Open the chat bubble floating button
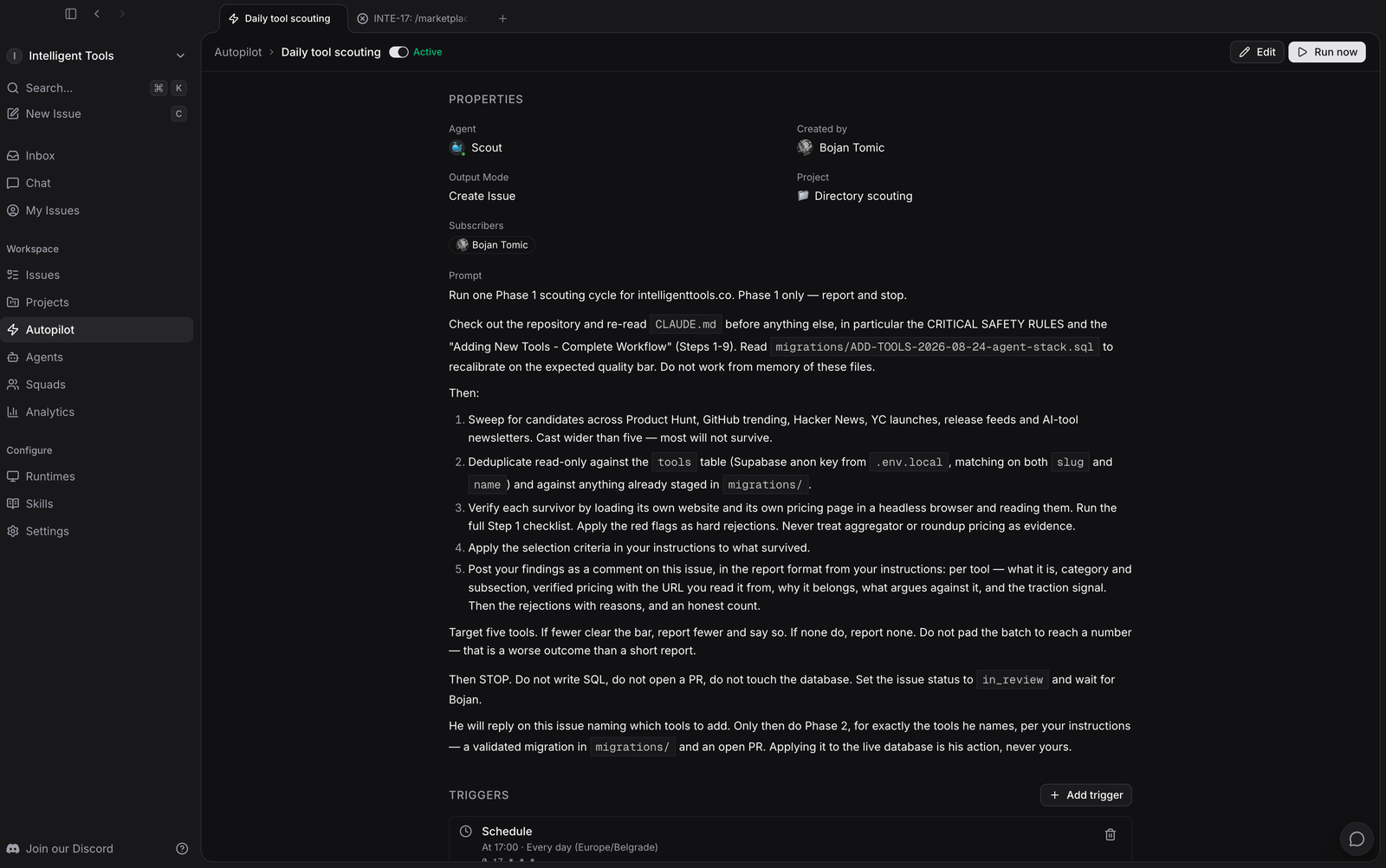This screenshot has width=1386, height=868. click(1357, 839)
